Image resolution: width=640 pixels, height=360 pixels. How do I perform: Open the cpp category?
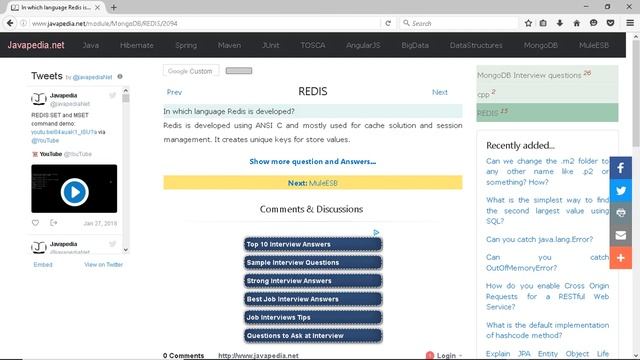(547, 93)
